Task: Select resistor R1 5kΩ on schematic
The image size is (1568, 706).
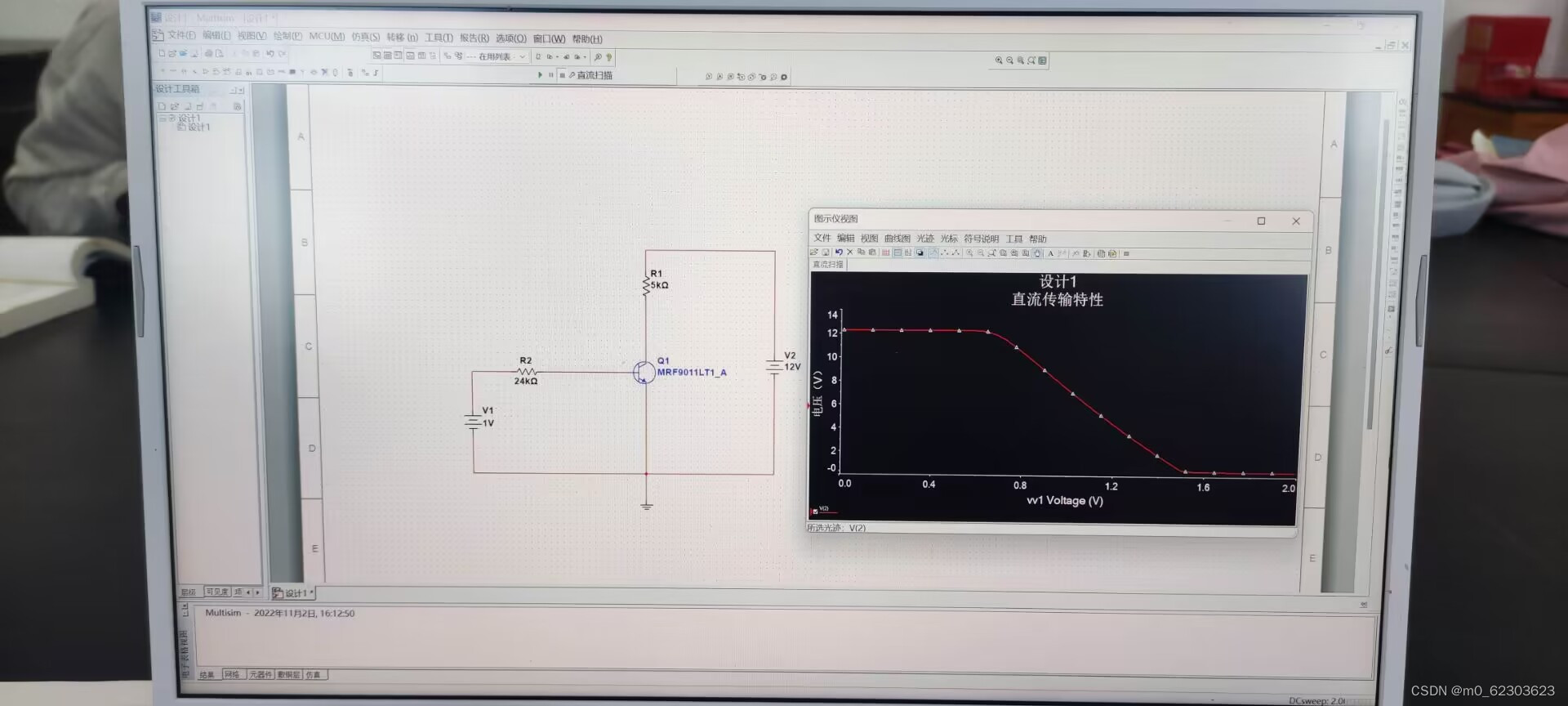Action: coord(646,284)
